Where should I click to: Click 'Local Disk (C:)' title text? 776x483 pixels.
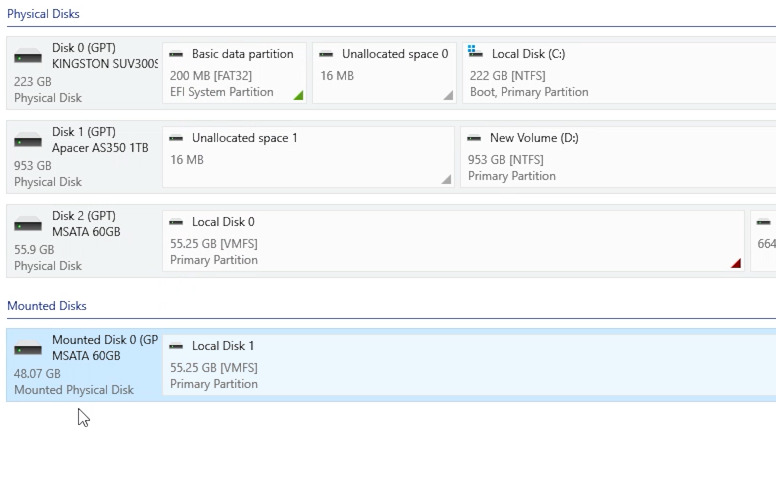[x=528, y=54]
